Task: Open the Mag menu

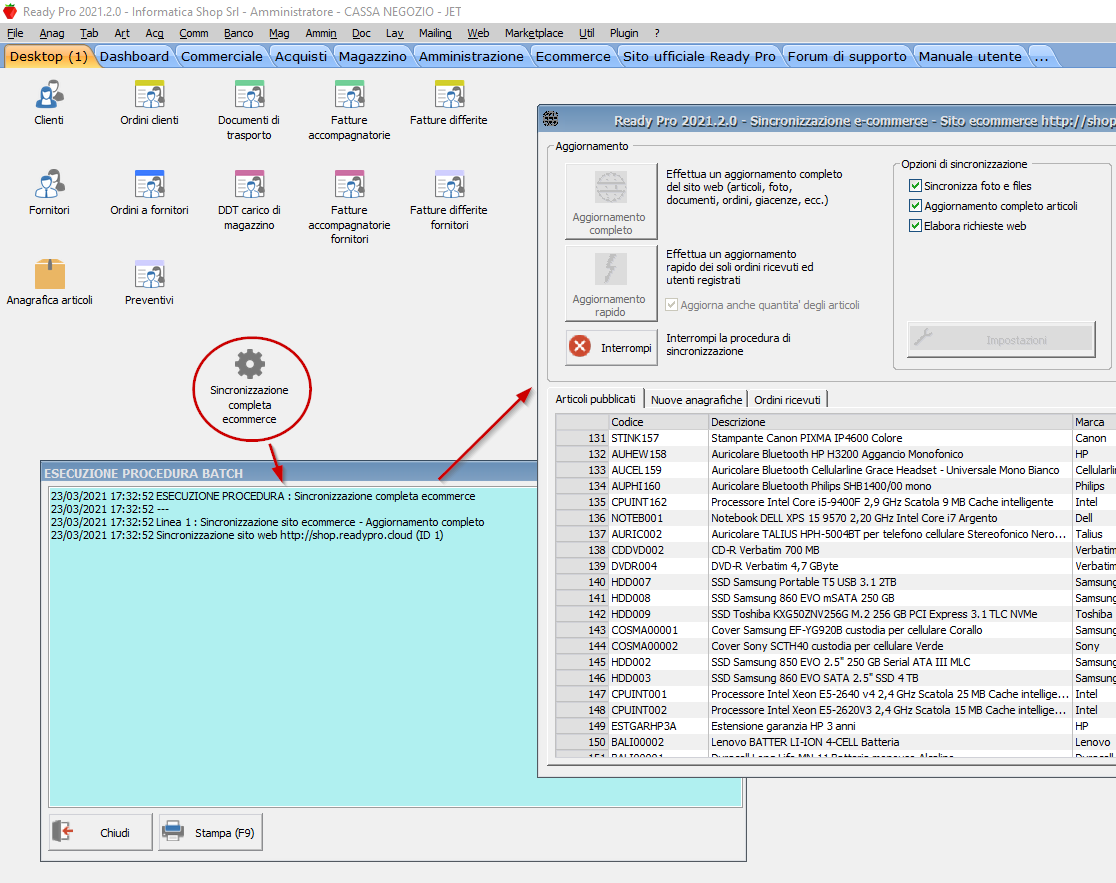Action: click(279, 33)
